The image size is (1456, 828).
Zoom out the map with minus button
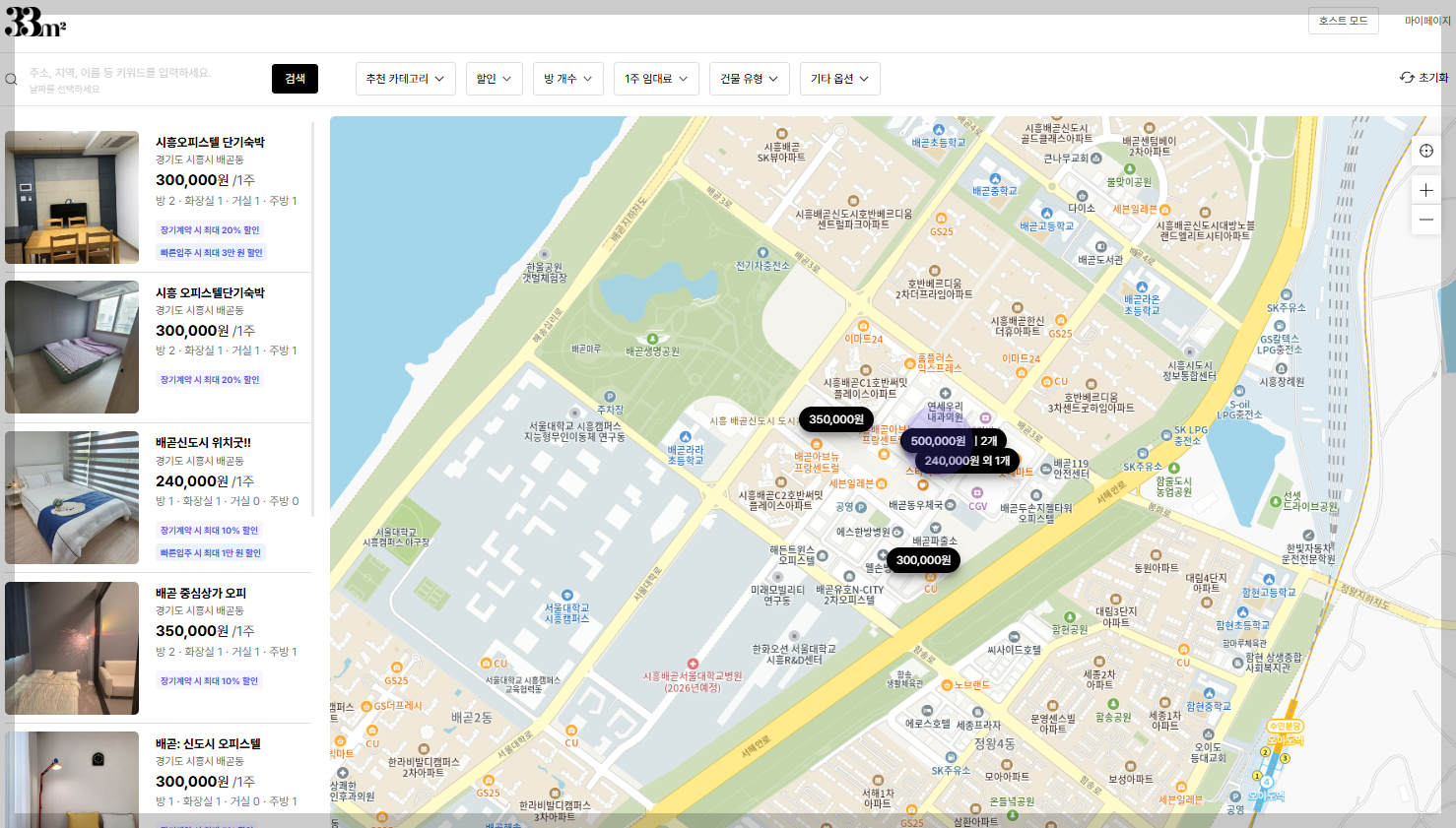tap(1425, 220)
